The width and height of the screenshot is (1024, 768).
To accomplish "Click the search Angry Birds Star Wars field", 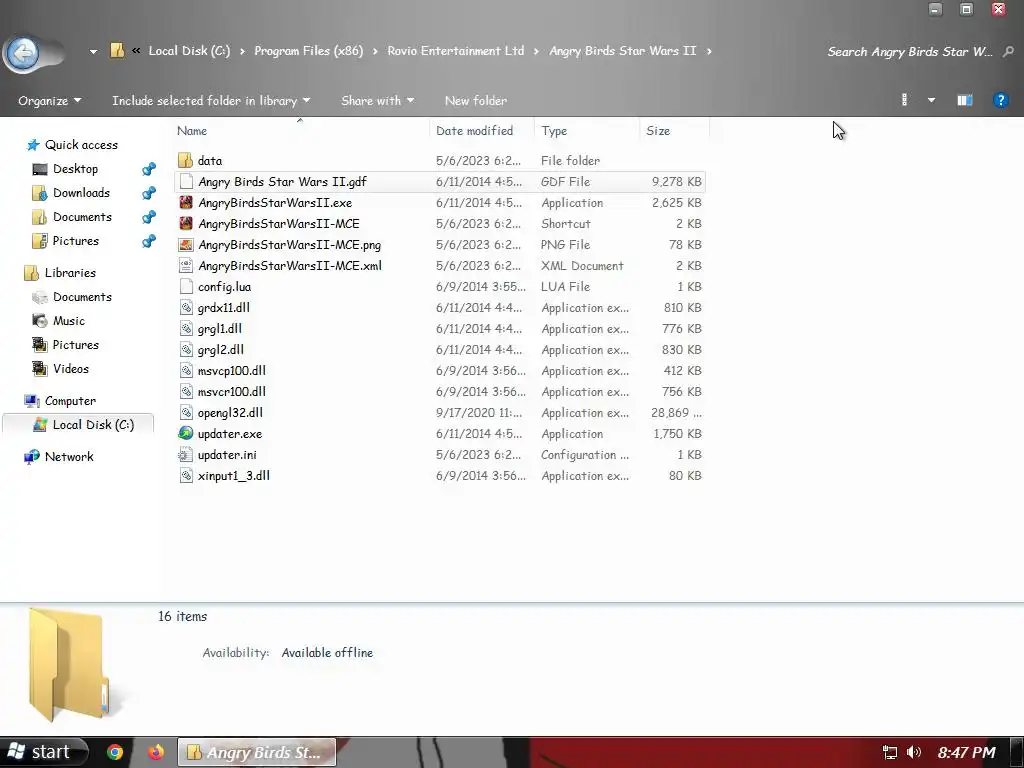I will (x=909, y=52).
